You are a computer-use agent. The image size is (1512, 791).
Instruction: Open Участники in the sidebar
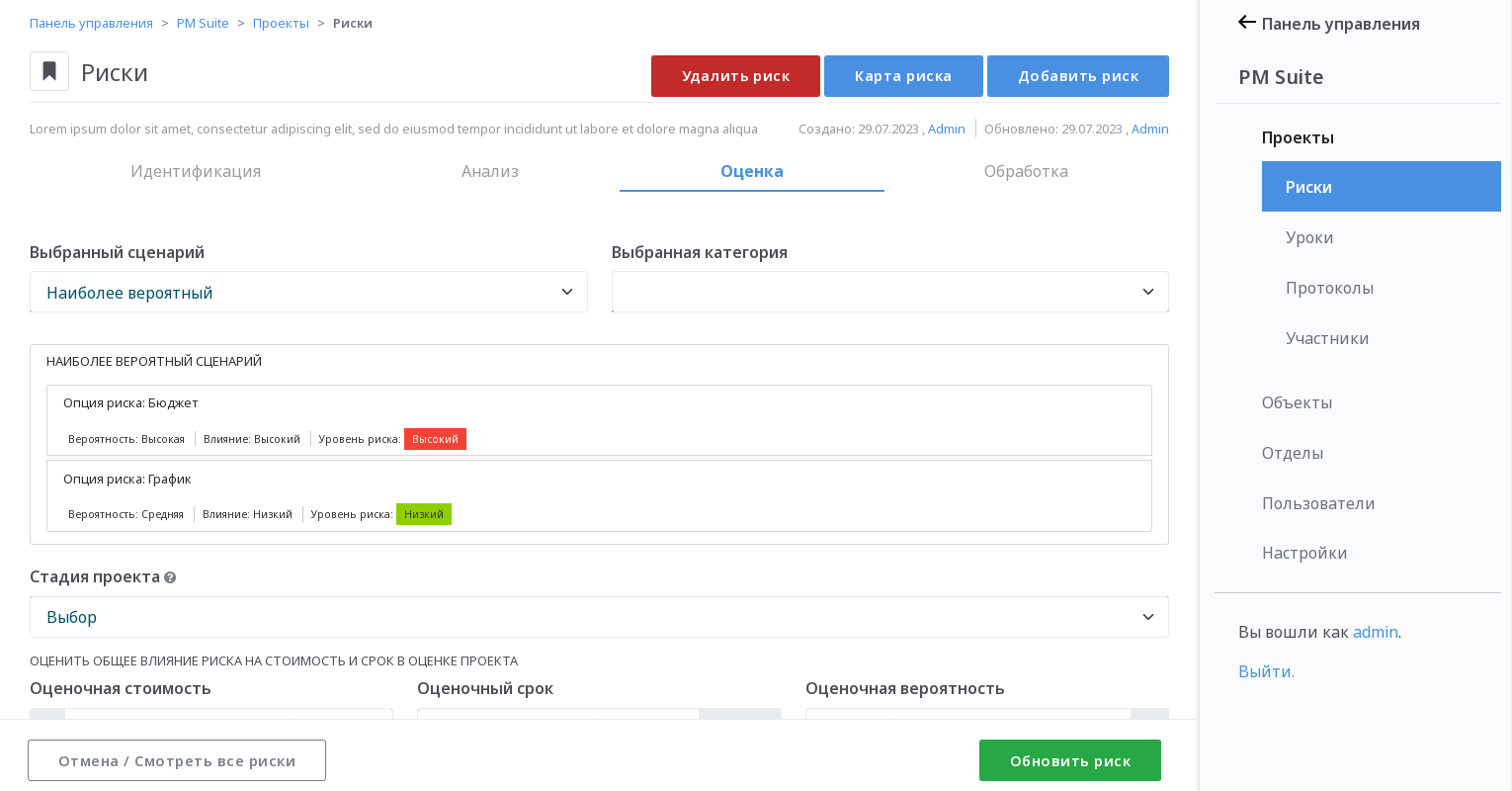[1327, 338]
